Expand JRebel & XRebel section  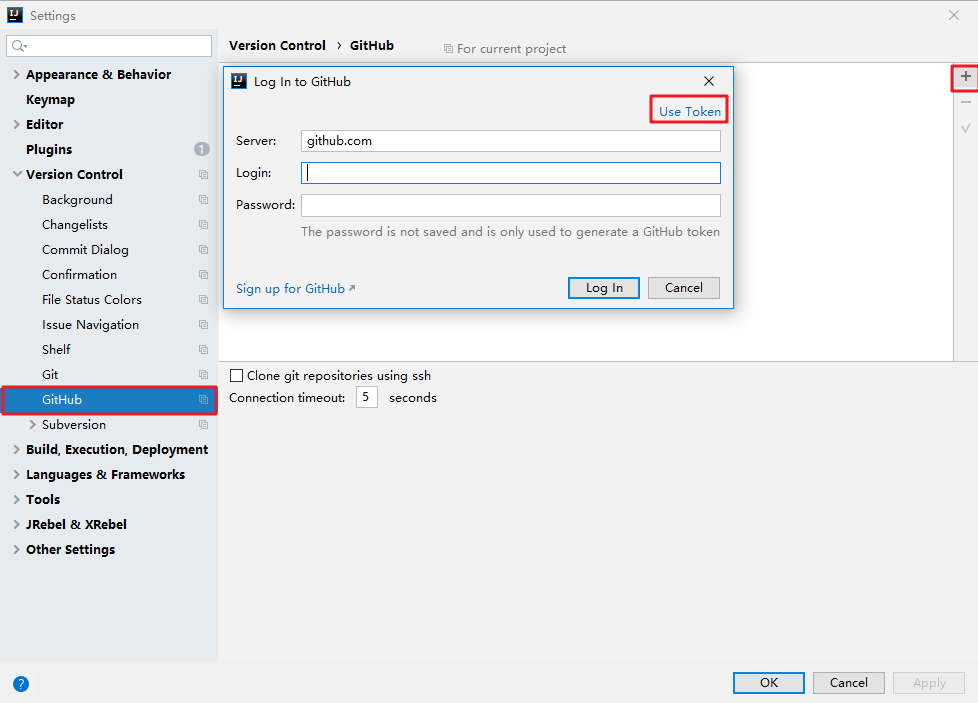click(x=17, y=525)
